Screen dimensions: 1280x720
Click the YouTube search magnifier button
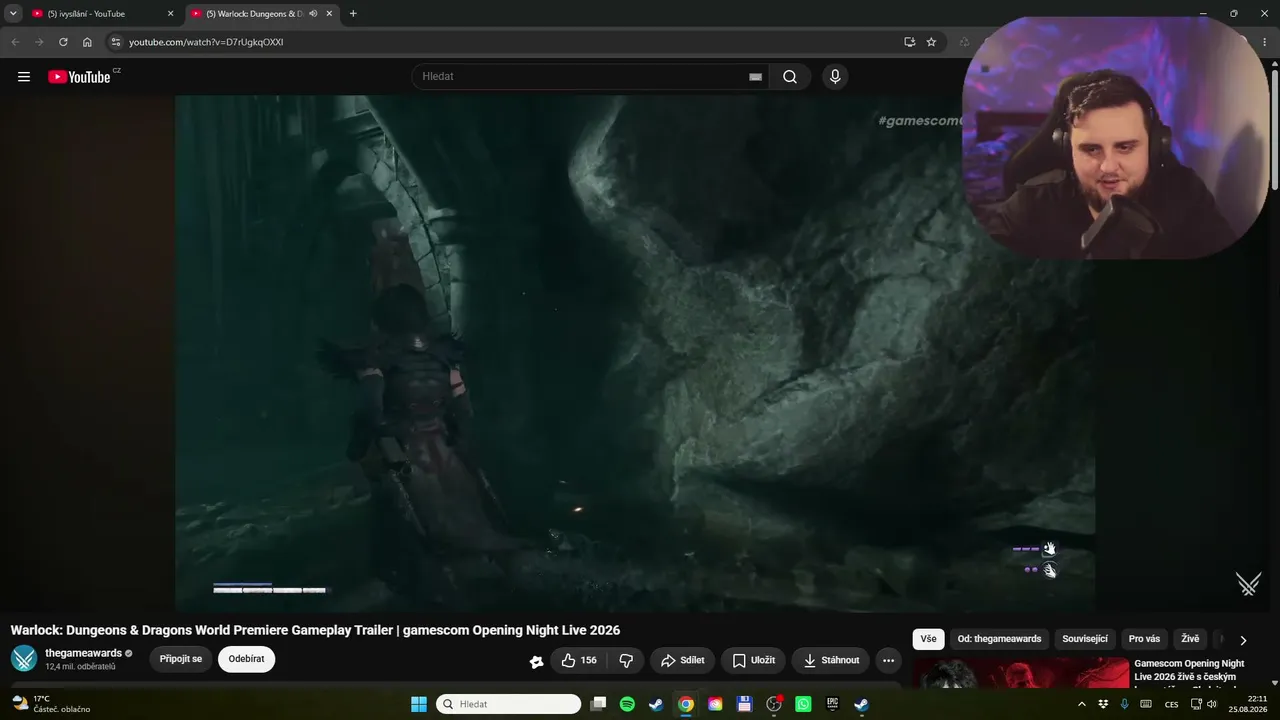(x=790, y=77)
